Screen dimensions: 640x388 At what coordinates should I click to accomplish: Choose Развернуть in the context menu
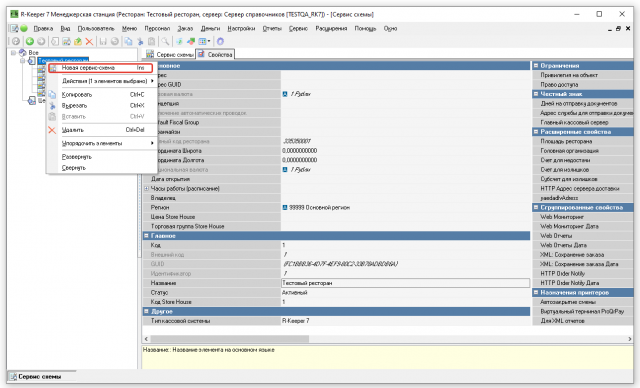(102, 157)
